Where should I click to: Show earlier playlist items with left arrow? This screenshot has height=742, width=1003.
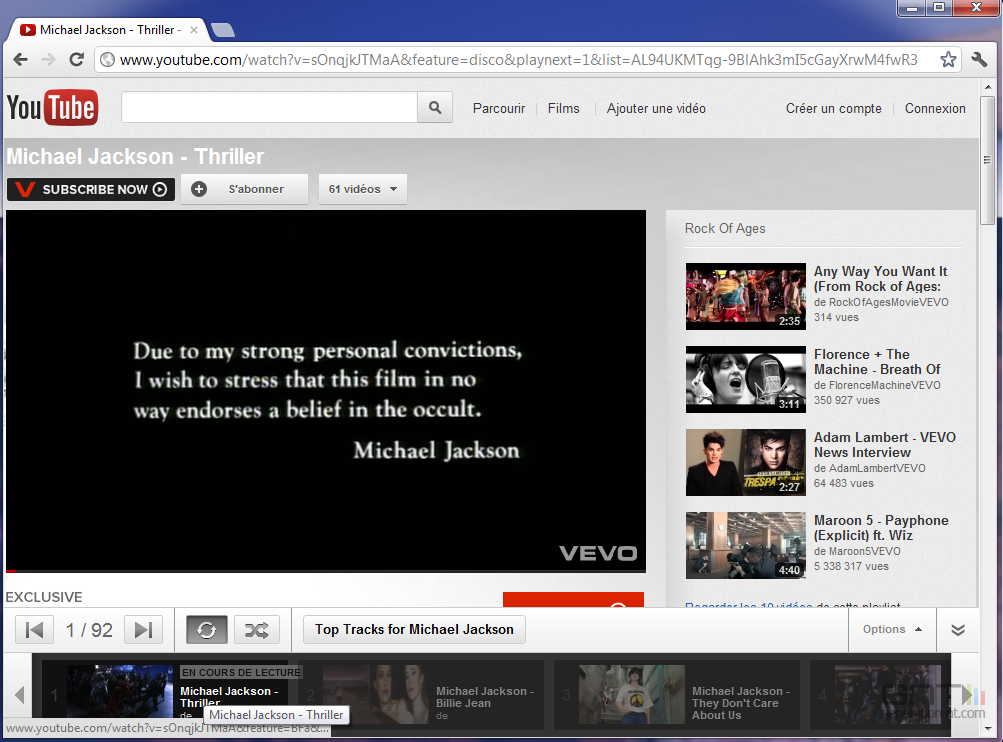click(19, 695)
